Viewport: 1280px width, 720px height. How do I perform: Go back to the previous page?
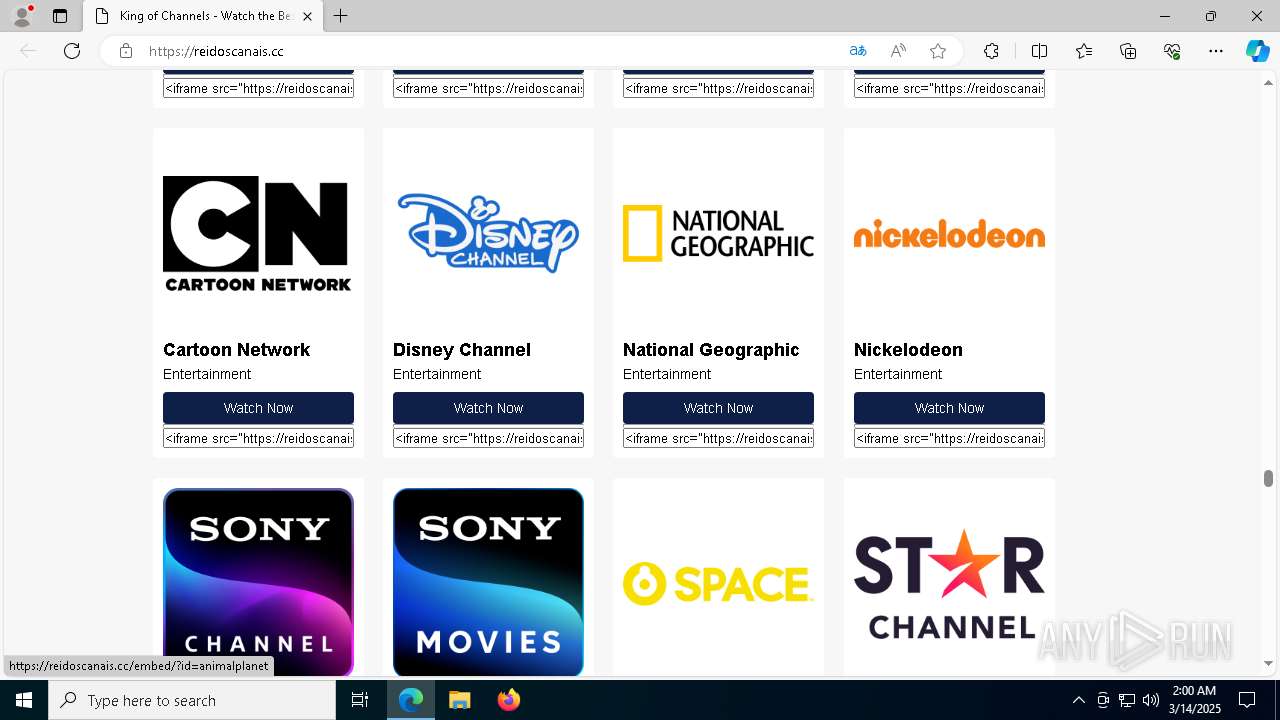[x=28, y=51]
